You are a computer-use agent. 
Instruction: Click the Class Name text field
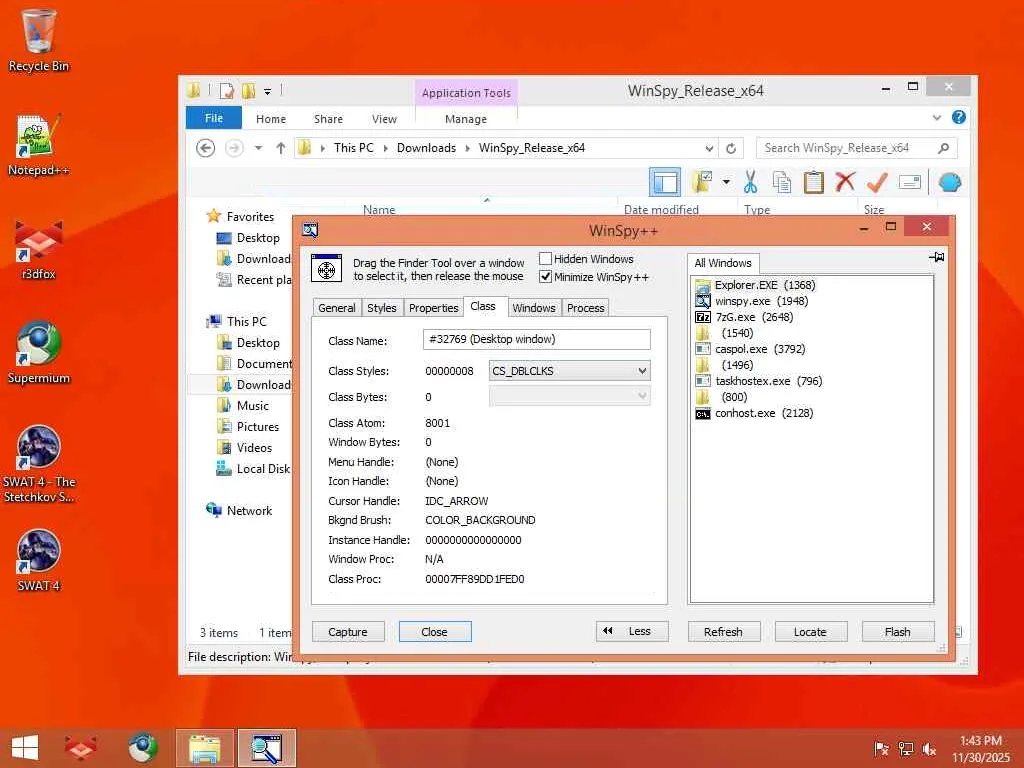pyautogui.click(x=536, y=340)
